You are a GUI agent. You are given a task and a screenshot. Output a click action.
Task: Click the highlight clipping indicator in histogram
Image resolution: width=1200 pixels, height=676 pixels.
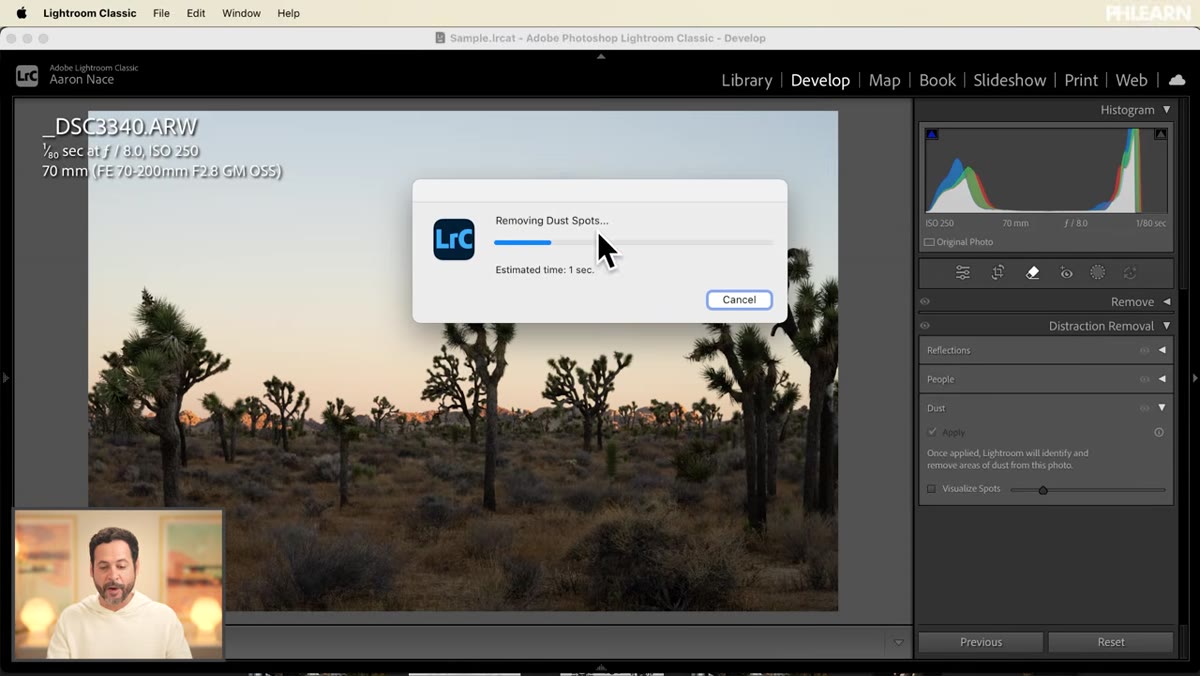(x=1161, y=134)
